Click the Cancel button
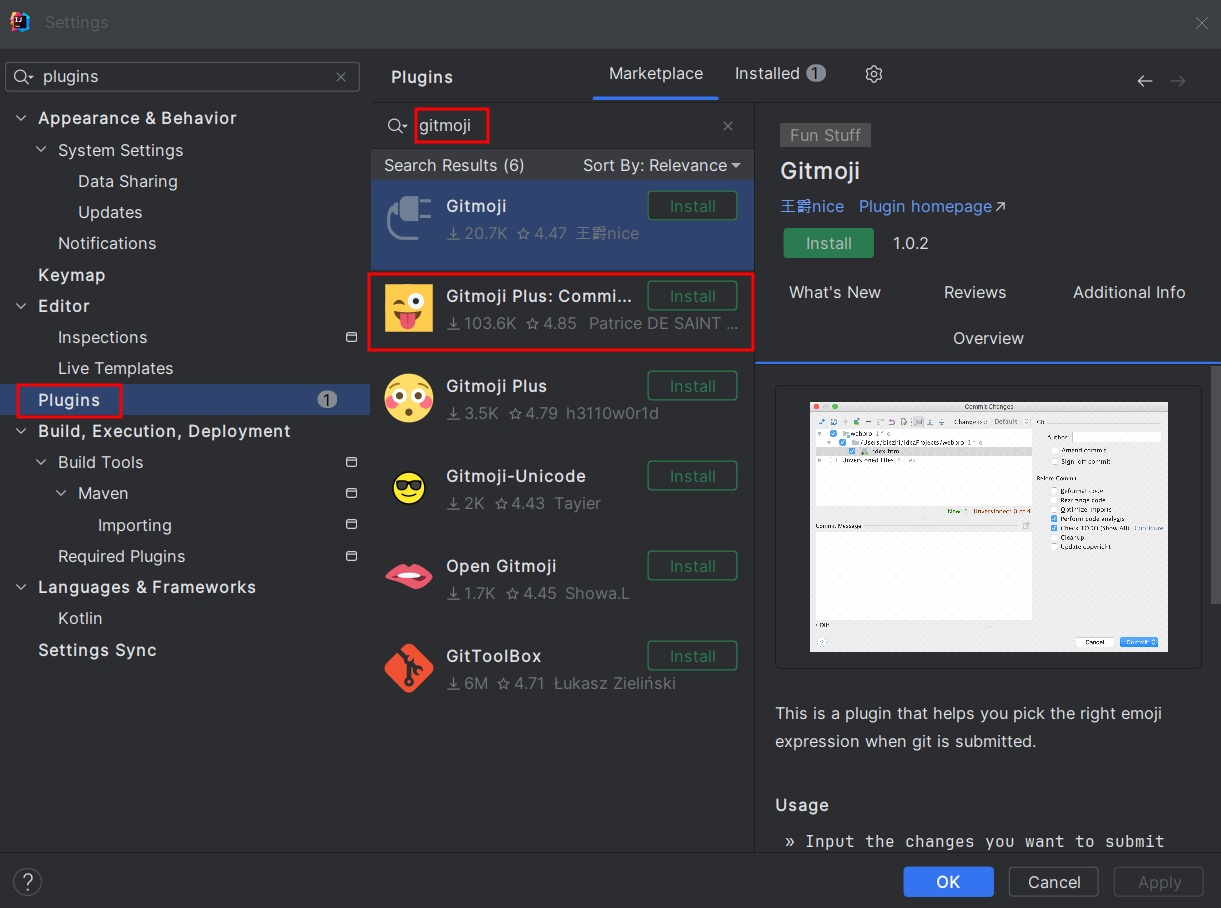This screenshot has width=1221, height=908. [1054, 882]
